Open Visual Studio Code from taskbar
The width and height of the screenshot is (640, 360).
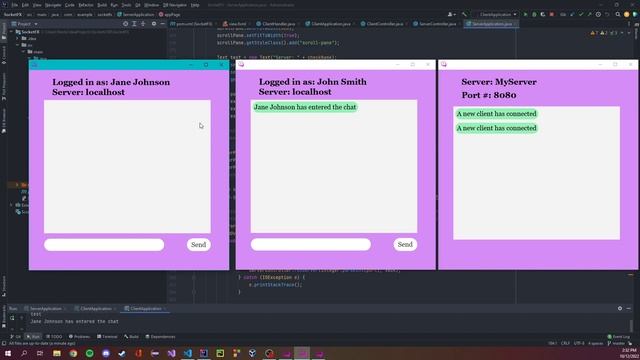187,353
